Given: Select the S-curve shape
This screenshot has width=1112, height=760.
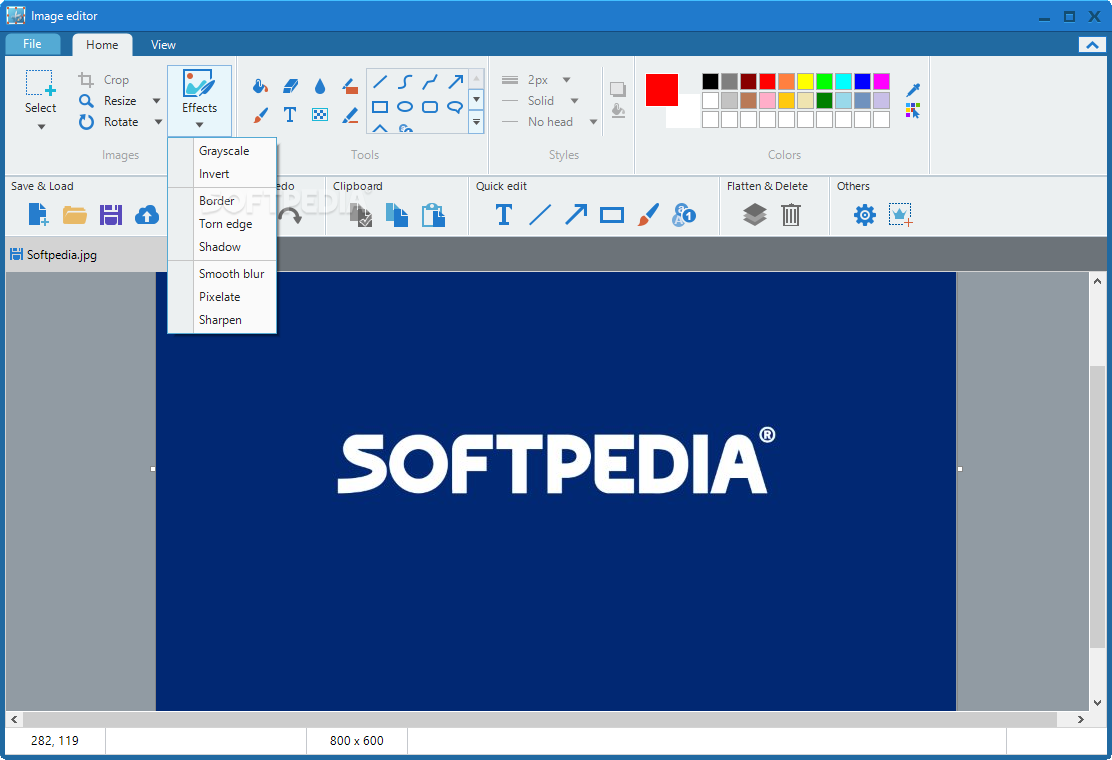Looking at the screenshot, I should click(405, 82).
